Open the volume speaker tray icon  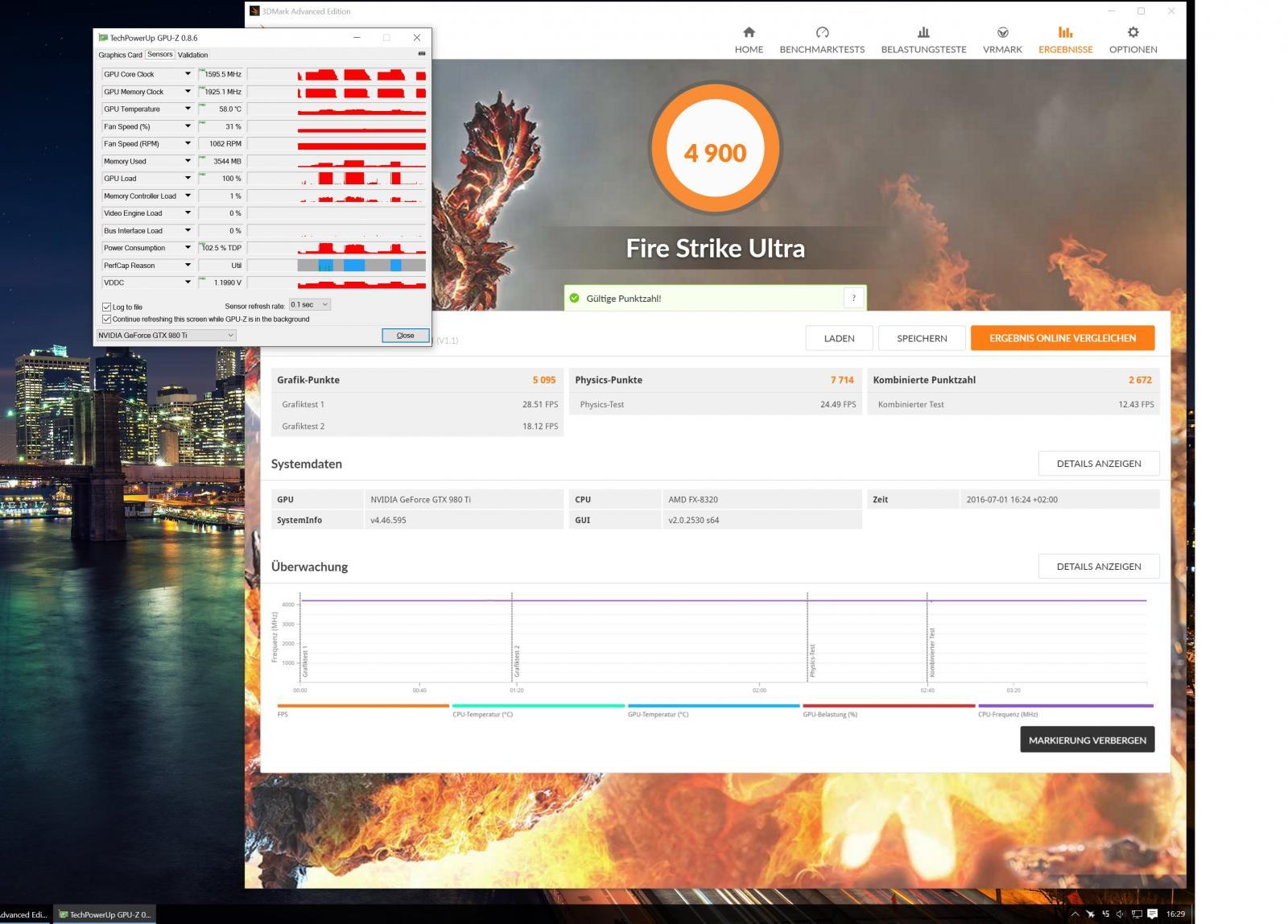pos(1121,914)
